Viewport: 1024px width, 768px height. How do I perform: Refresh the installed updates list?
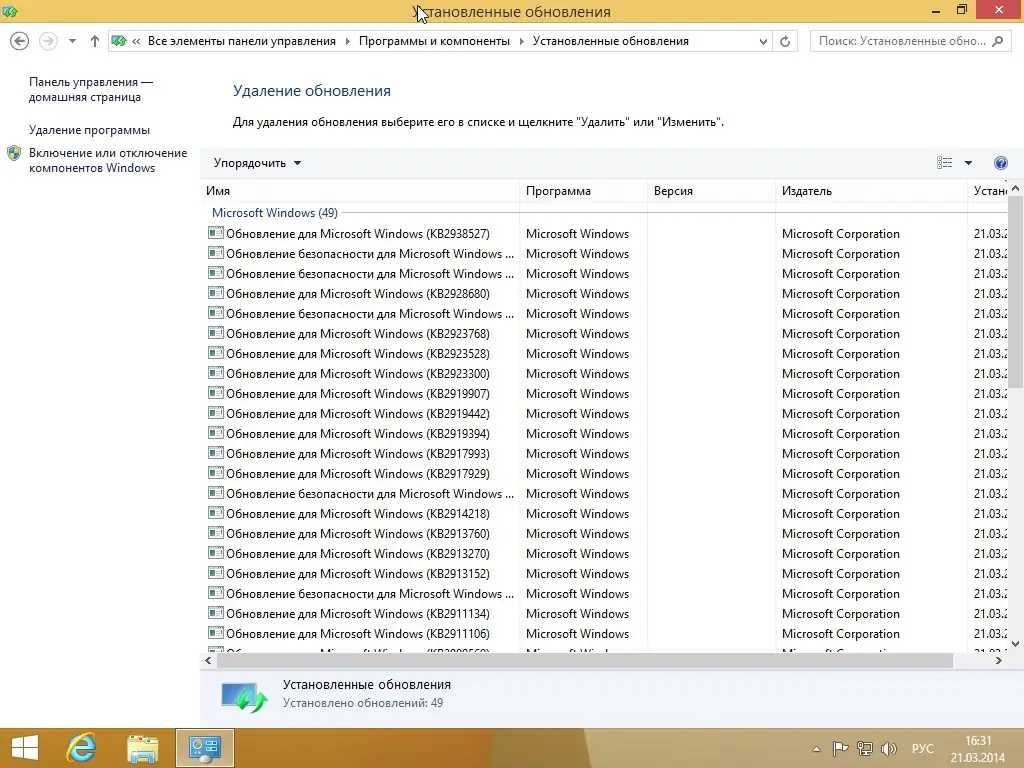click(x=785, y=41)
